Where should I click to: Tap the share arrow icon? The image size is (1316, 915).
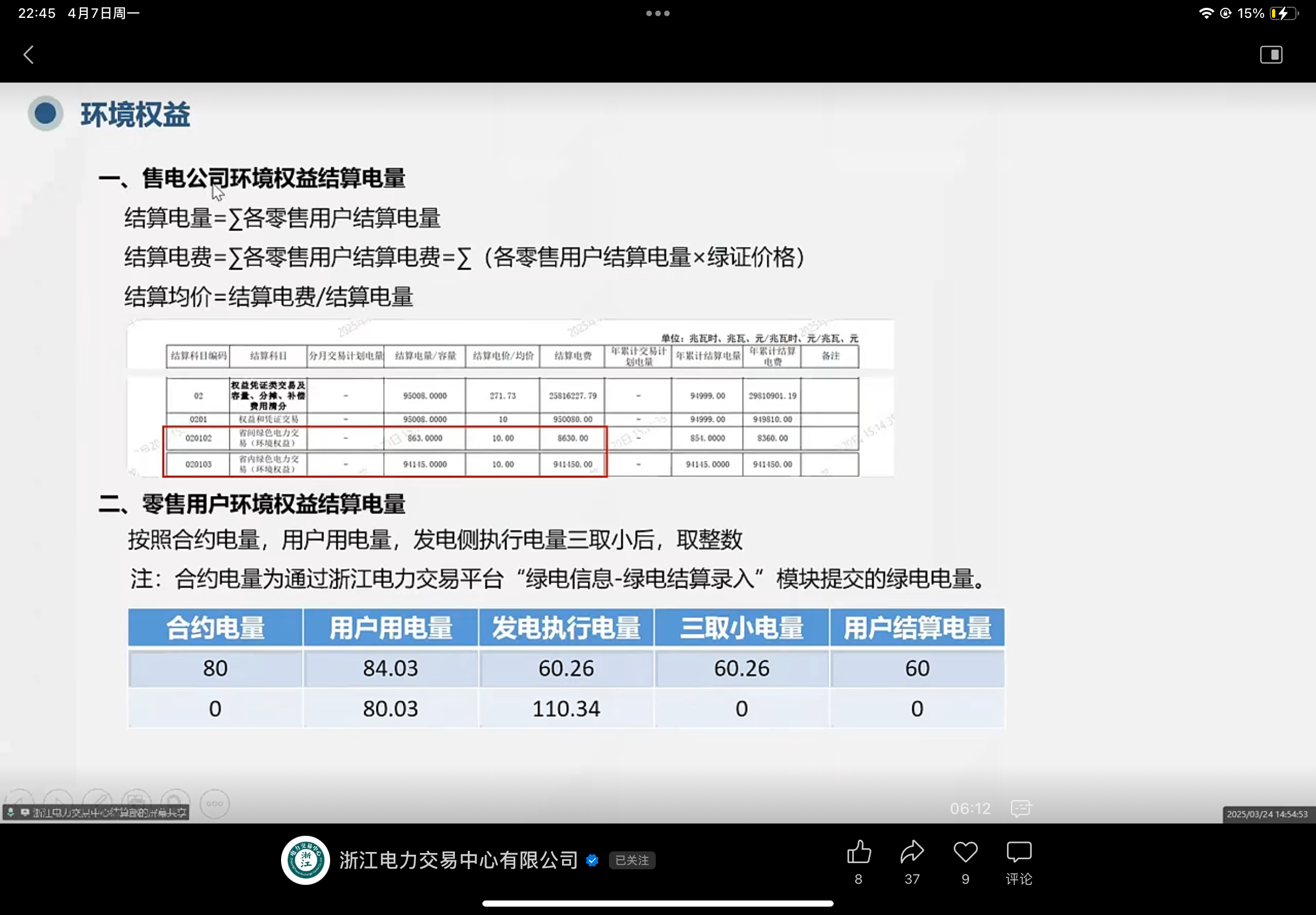[912, 853]
